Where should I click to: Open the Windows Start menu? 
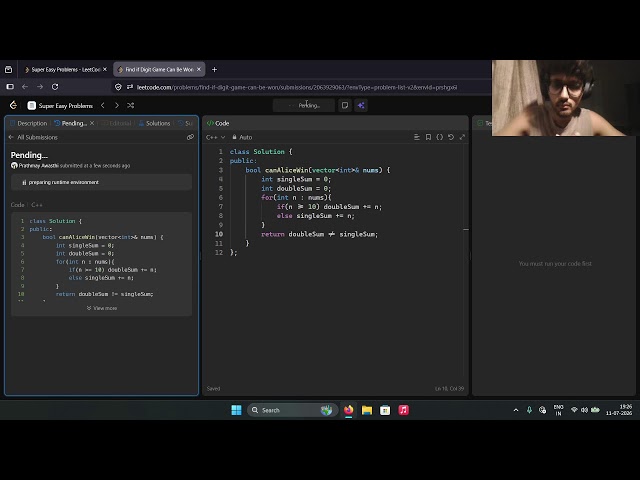pyautogui.click(x=236, y=410)
